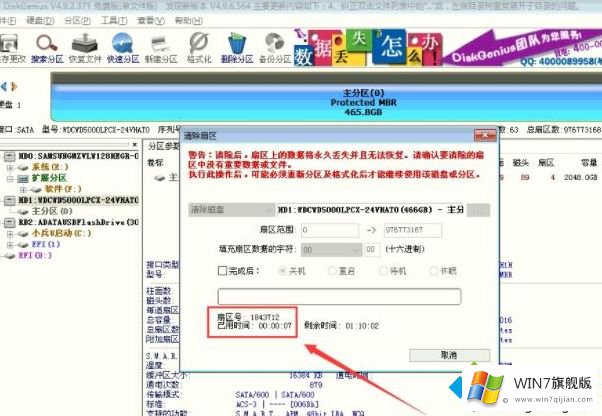Viewport: 602px width, 416px height.
Task: Click the hex fill value field 00
Action: [371, 249]
